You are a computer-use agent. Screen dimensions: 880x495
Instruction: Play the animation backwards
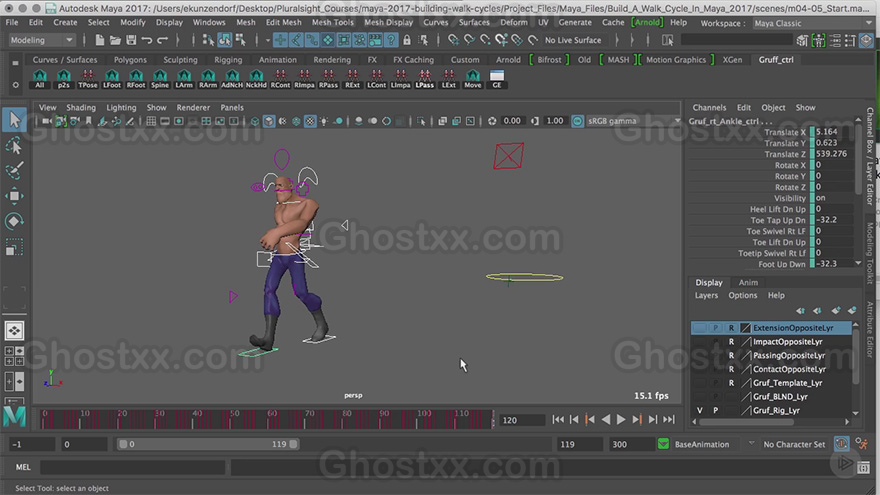coord(606,419)
